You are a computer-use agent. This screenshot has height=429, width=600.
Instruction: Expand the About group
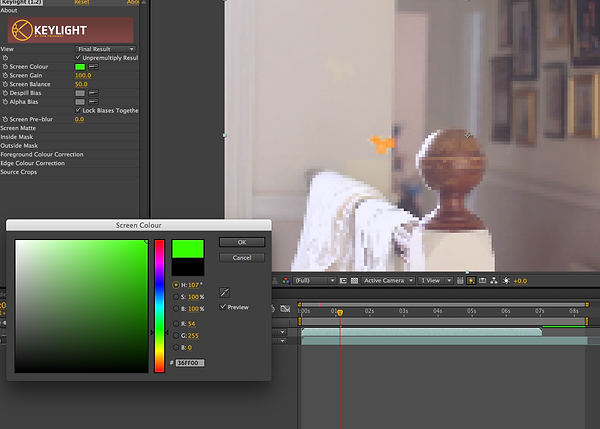tap(9, 11)
